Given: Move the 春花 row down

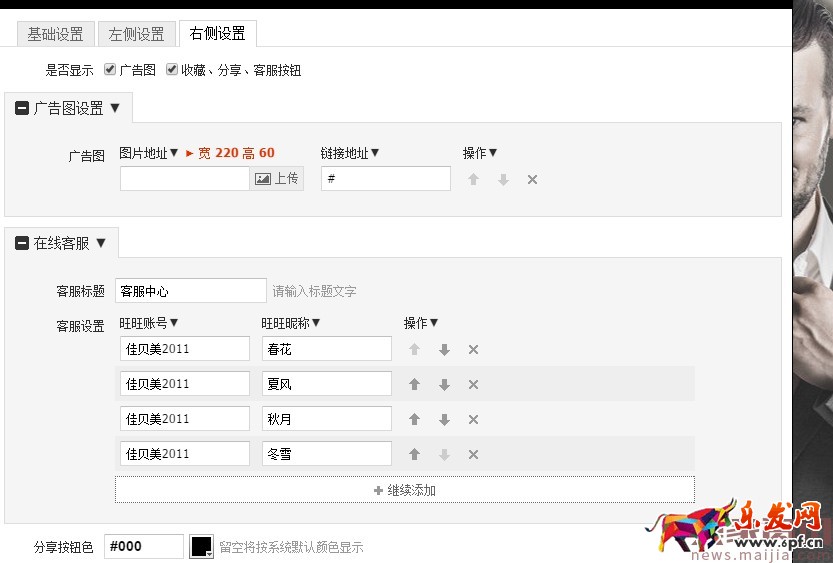Looking at the screenshot, I should 444,350.
